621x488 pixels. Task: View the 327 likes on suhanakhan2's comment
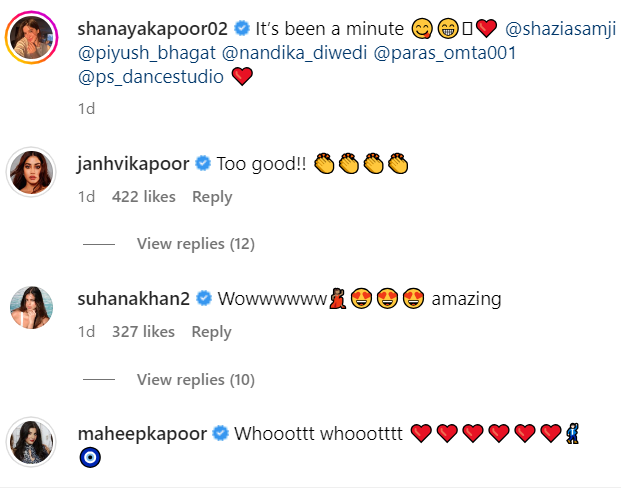point(143,332)
